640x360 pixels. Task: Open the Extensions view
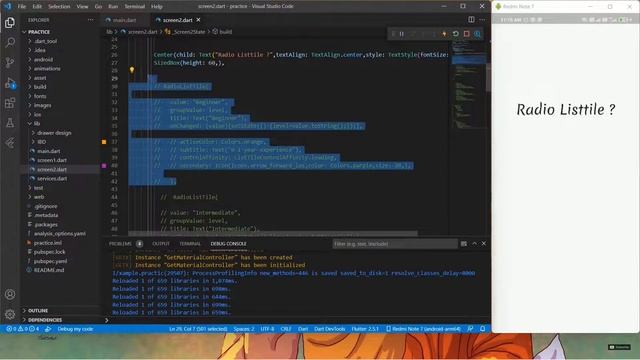10,103
